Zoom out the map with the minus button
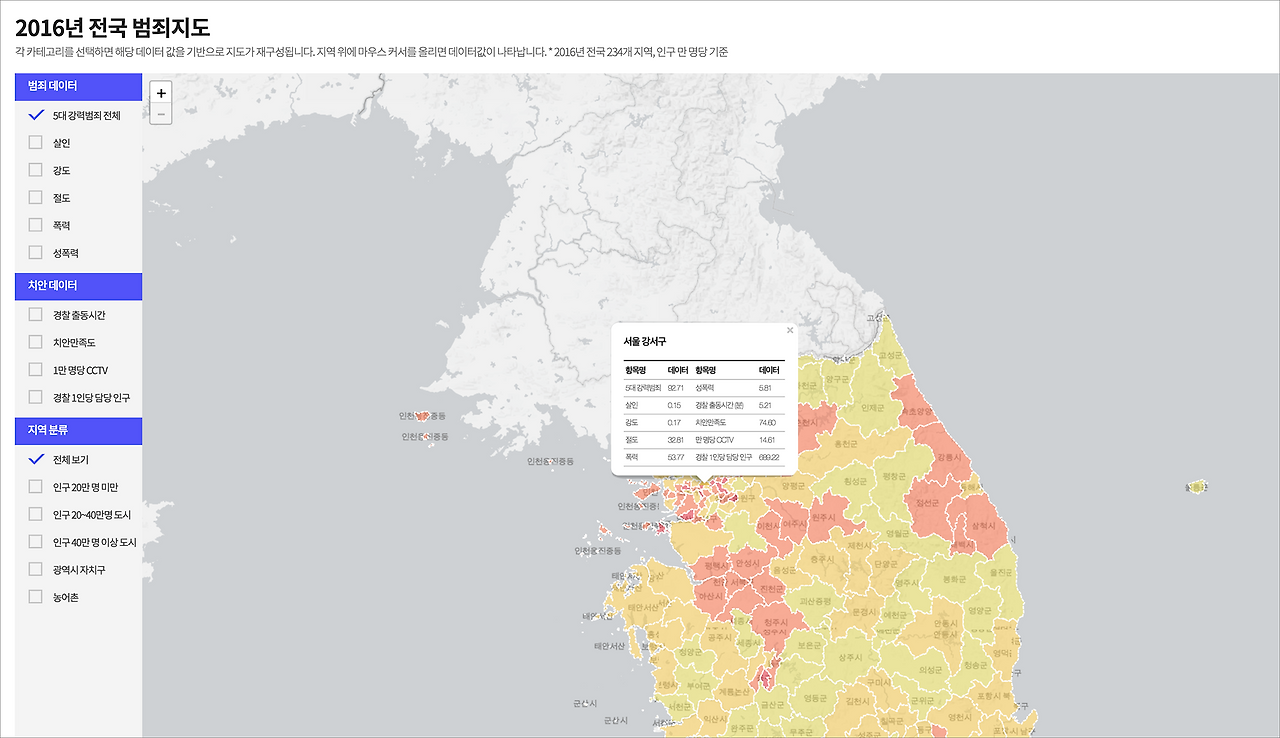Viewport: 1280px width, 738px height. 161,114
